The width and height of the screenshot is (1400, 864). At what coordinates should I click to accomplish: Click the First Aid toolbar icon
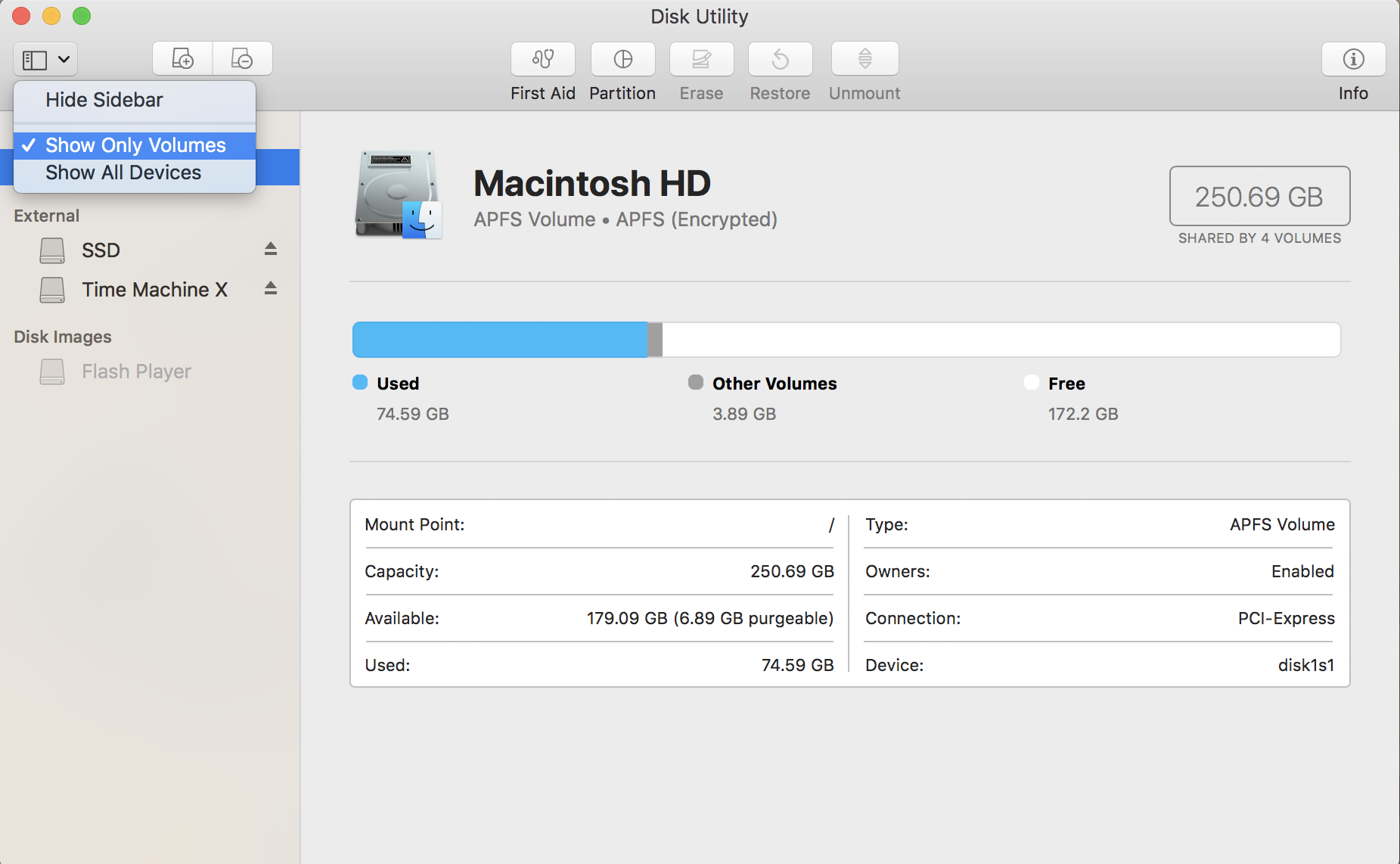[x=543, y=59]
